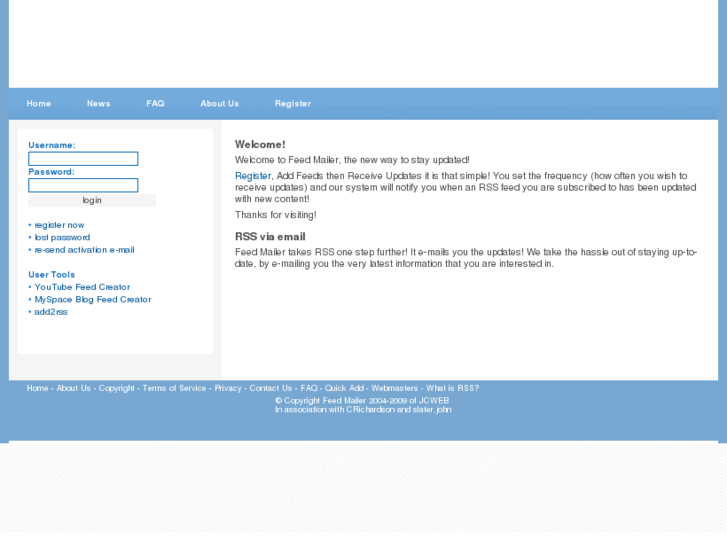Click the copyright Feed Mailer 2004-2009 line
The height and width of the screenshot is (545, 727).
(x=362, y=400)
